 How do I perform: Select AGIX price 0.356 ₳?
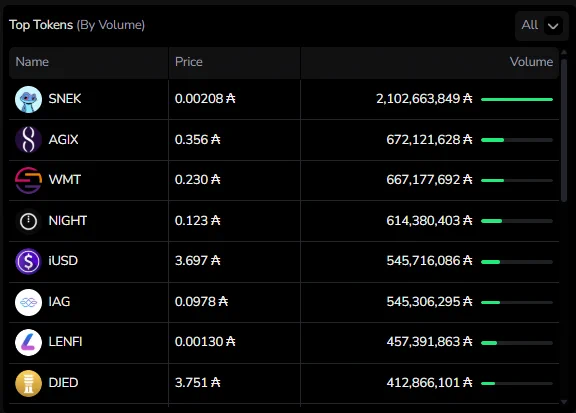coord(198,140)
